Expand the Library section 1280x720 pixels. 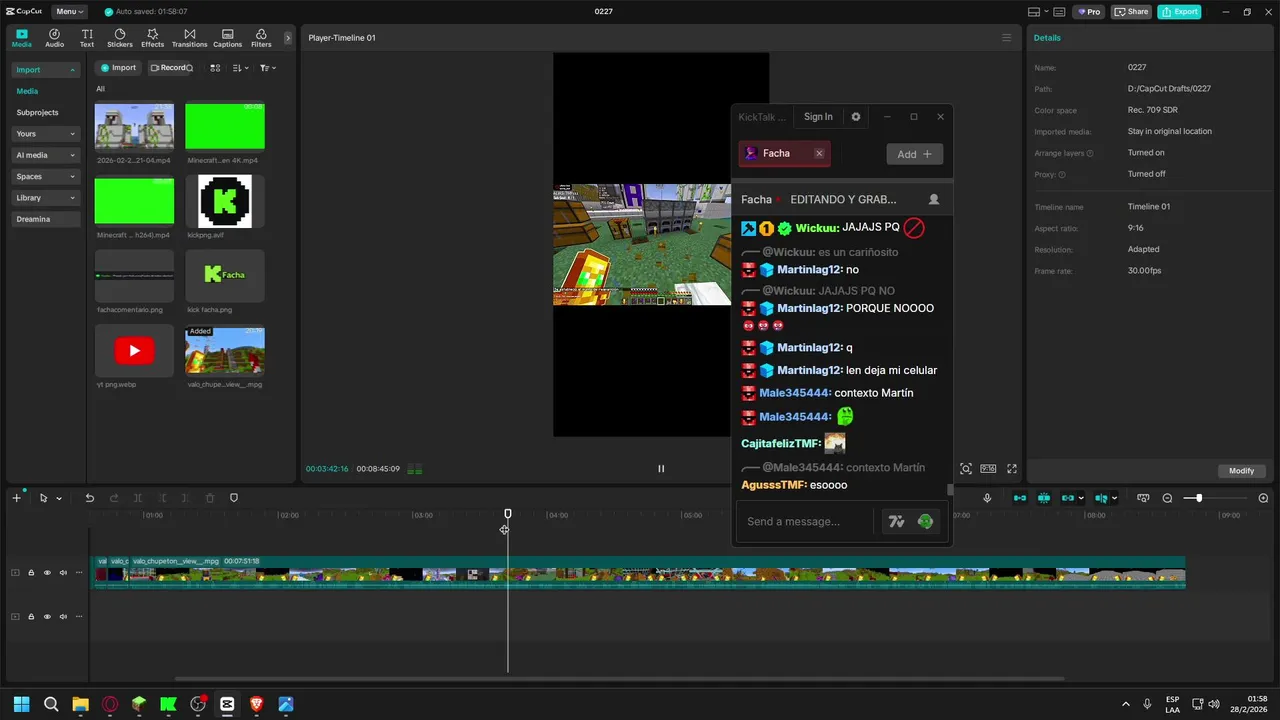click(45, 198)
